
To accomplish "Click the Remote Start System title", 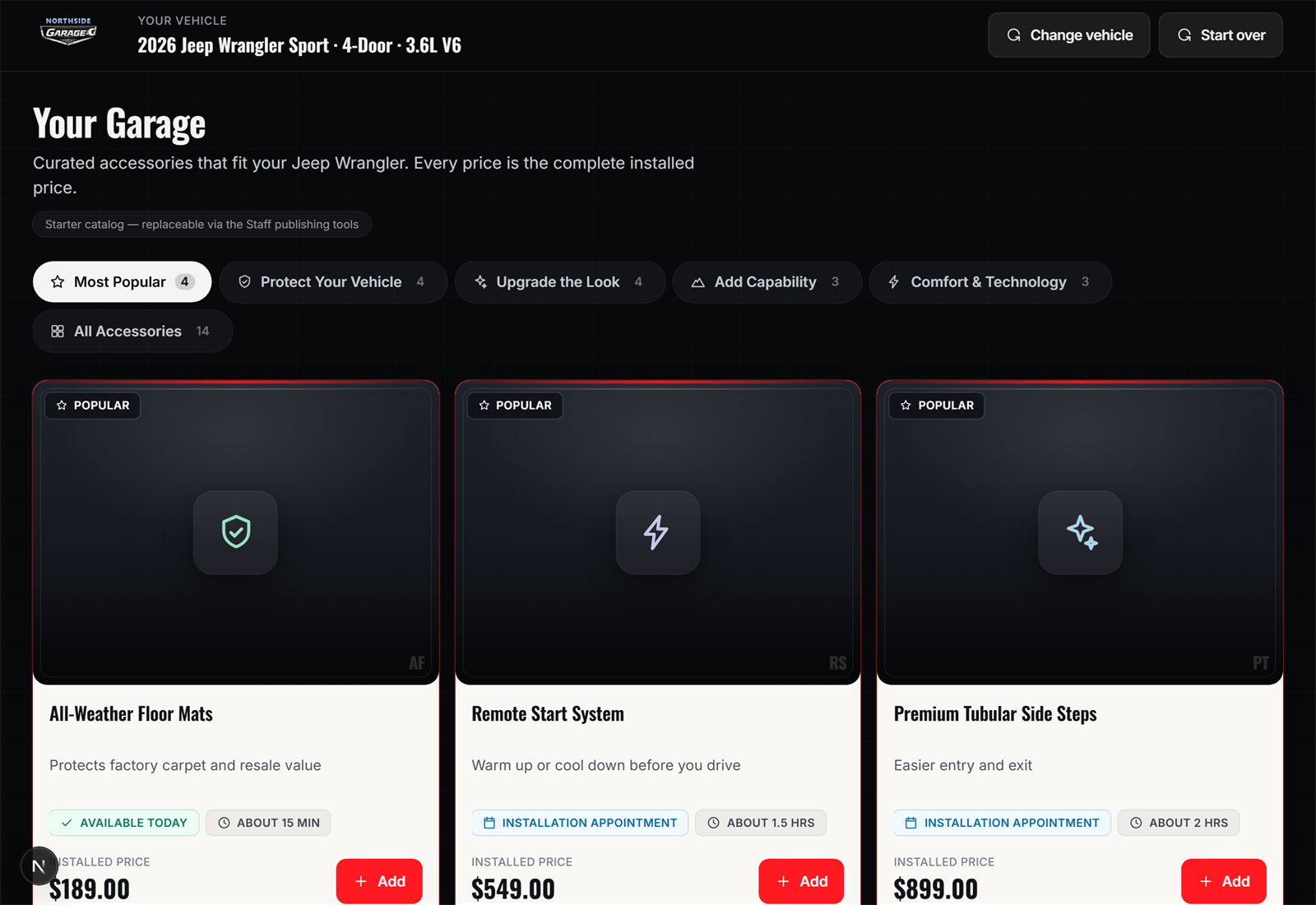I will click(x=548, y=714).
